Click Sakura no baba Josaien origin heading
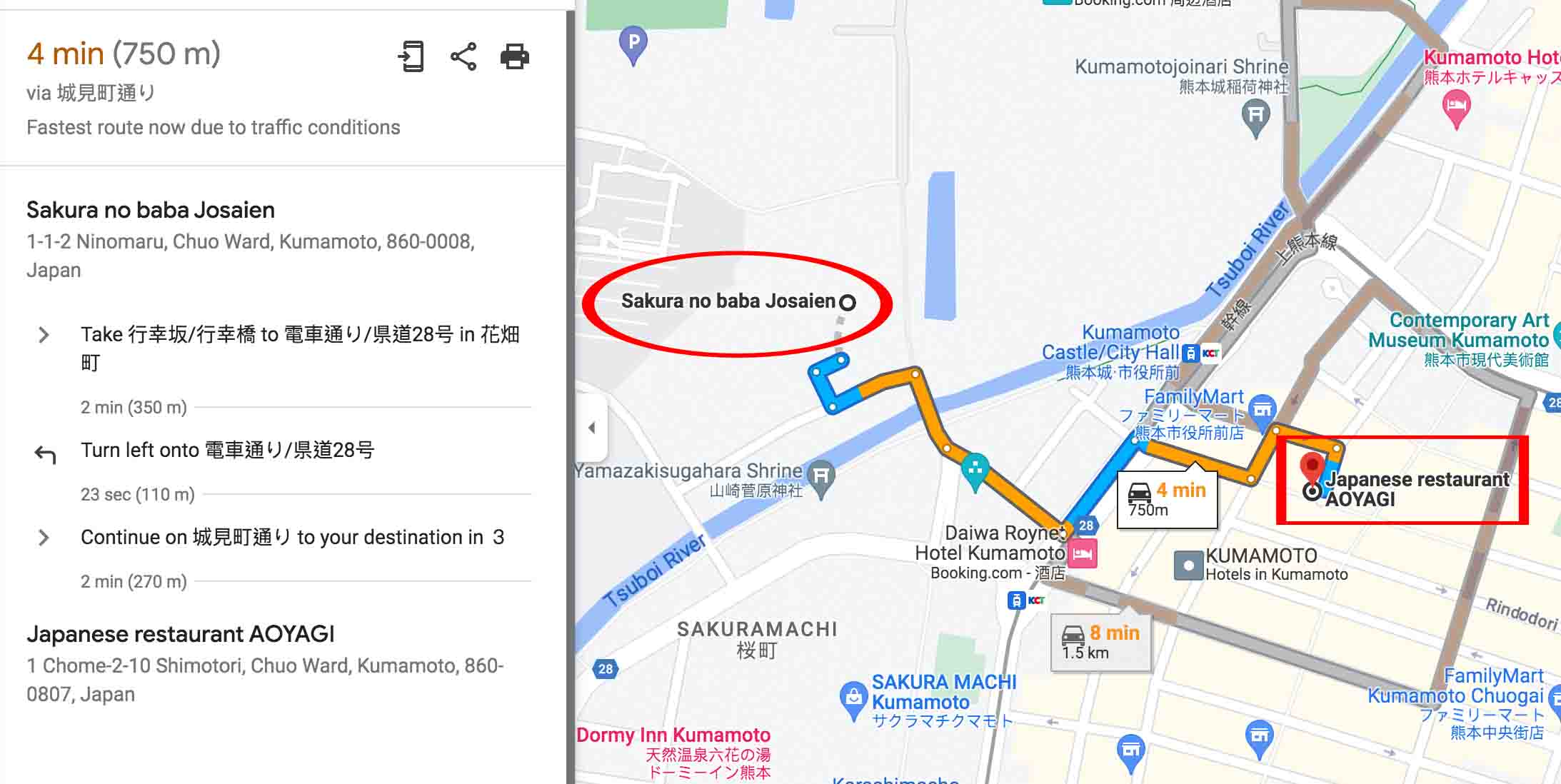 coord(151,210)
